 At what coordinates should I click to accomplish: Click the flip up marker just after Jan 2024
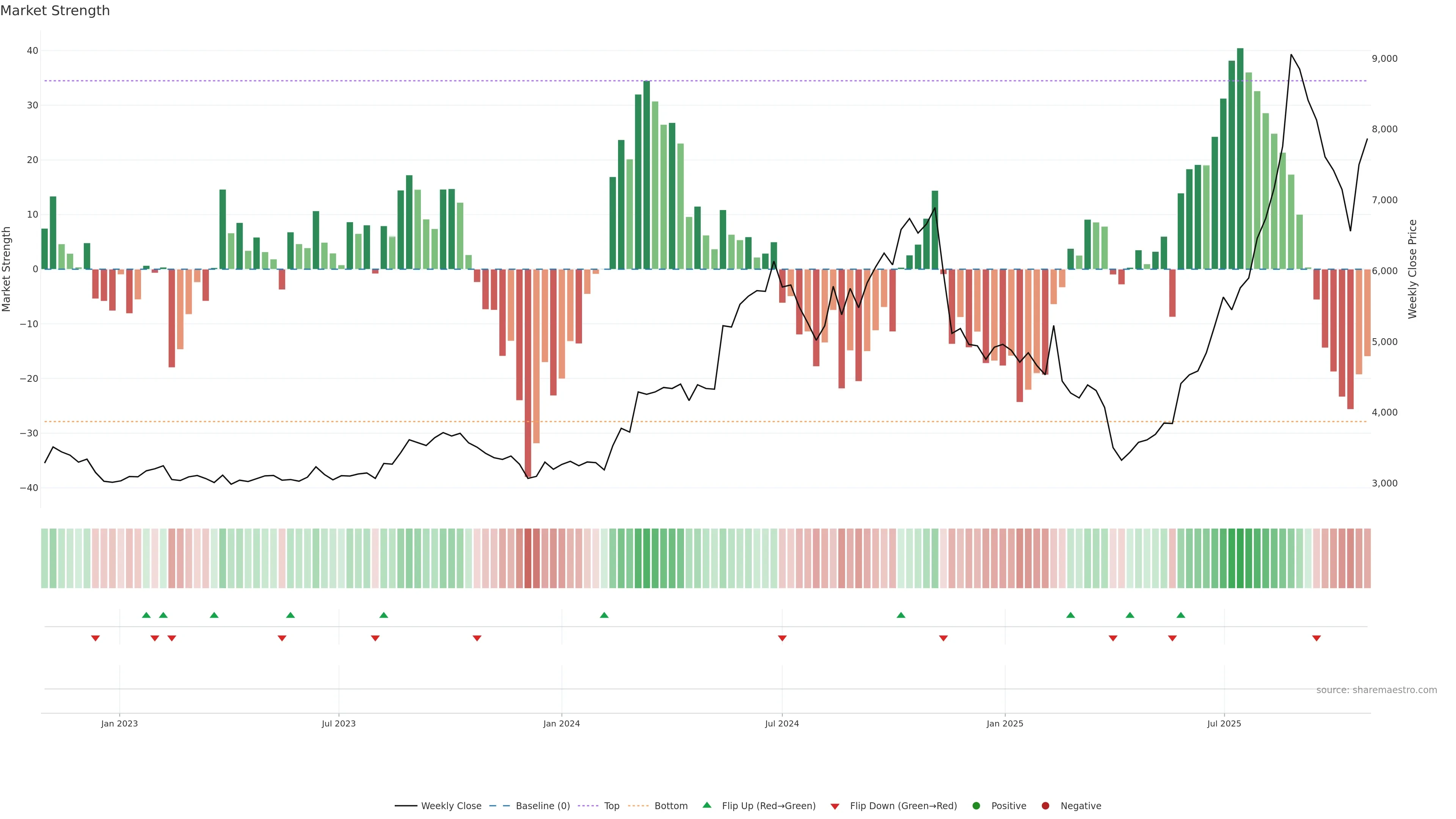[604, 615]
